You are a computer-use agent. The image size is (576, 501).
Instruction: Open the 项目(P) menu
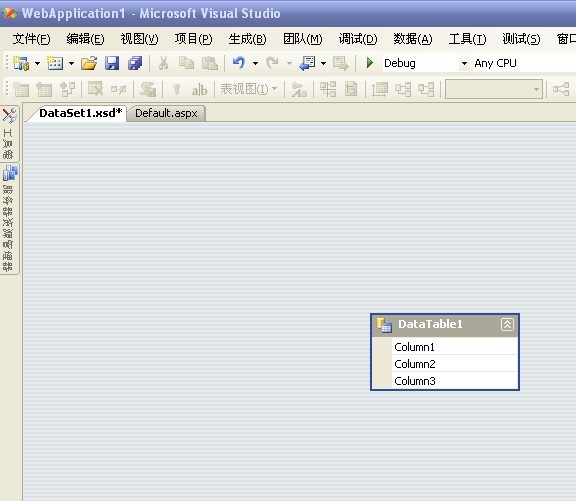click(x=194, y=39)
